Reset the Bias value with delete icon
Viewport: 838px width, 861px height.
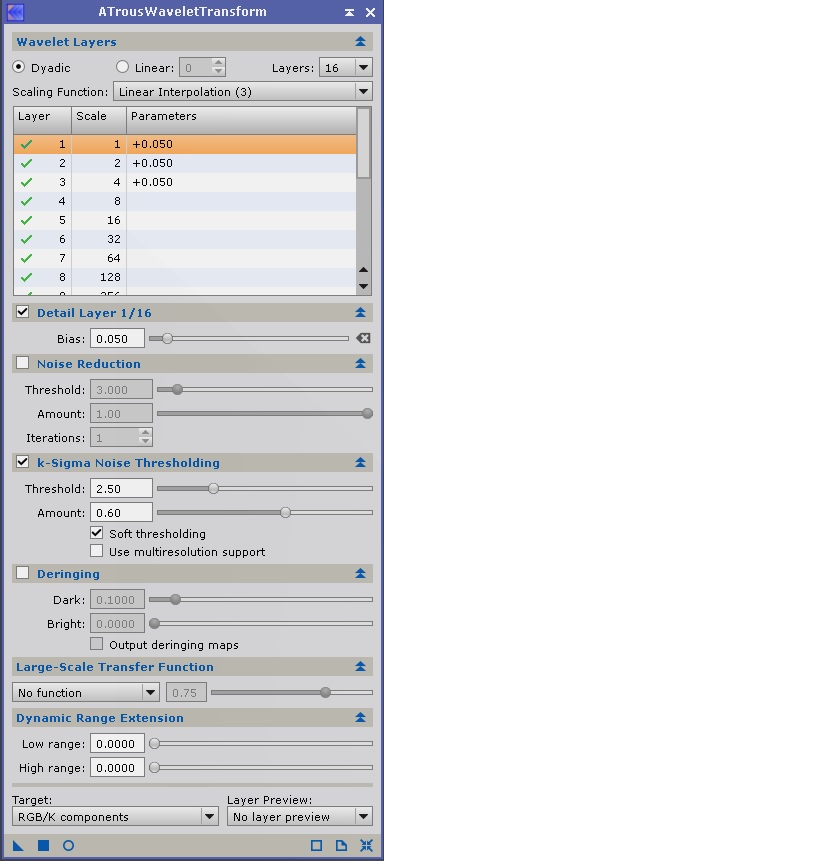pyautogui.click(x=363, y=339)
